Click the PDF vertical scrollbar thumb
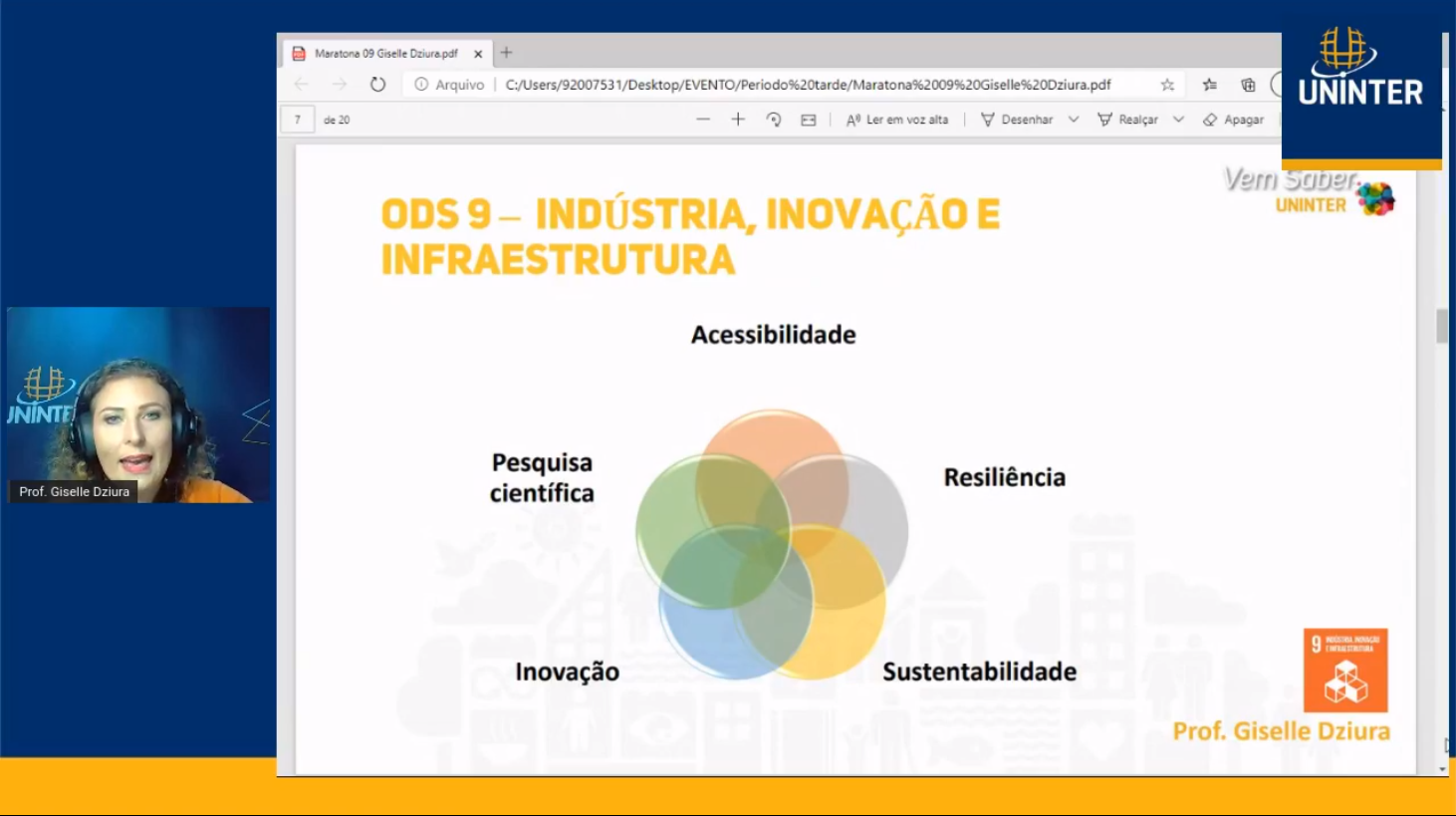Viewport: 1456px width, 816px height. [1442, 326]
